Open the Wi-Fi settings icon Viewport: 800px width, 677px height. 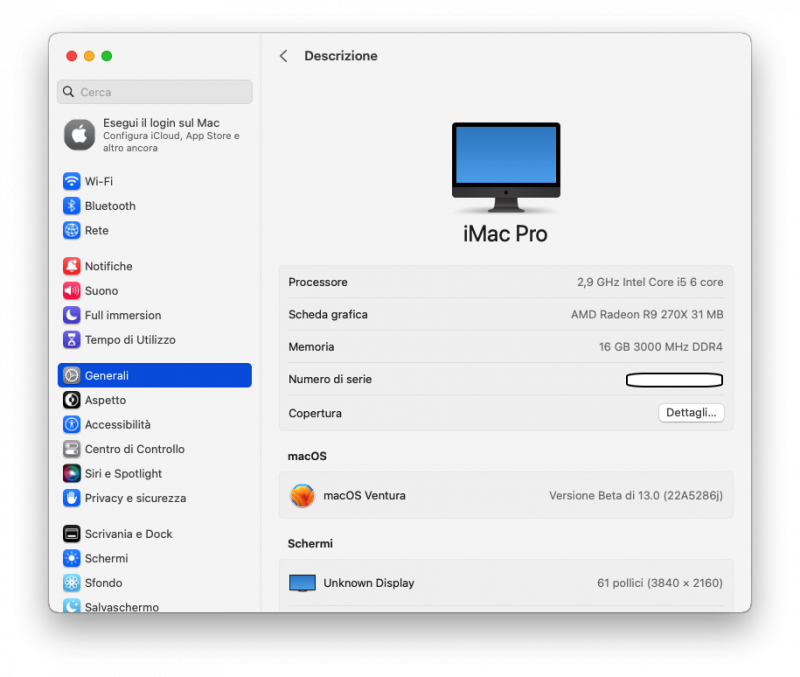pyautogui.click(x=71, y=181)
